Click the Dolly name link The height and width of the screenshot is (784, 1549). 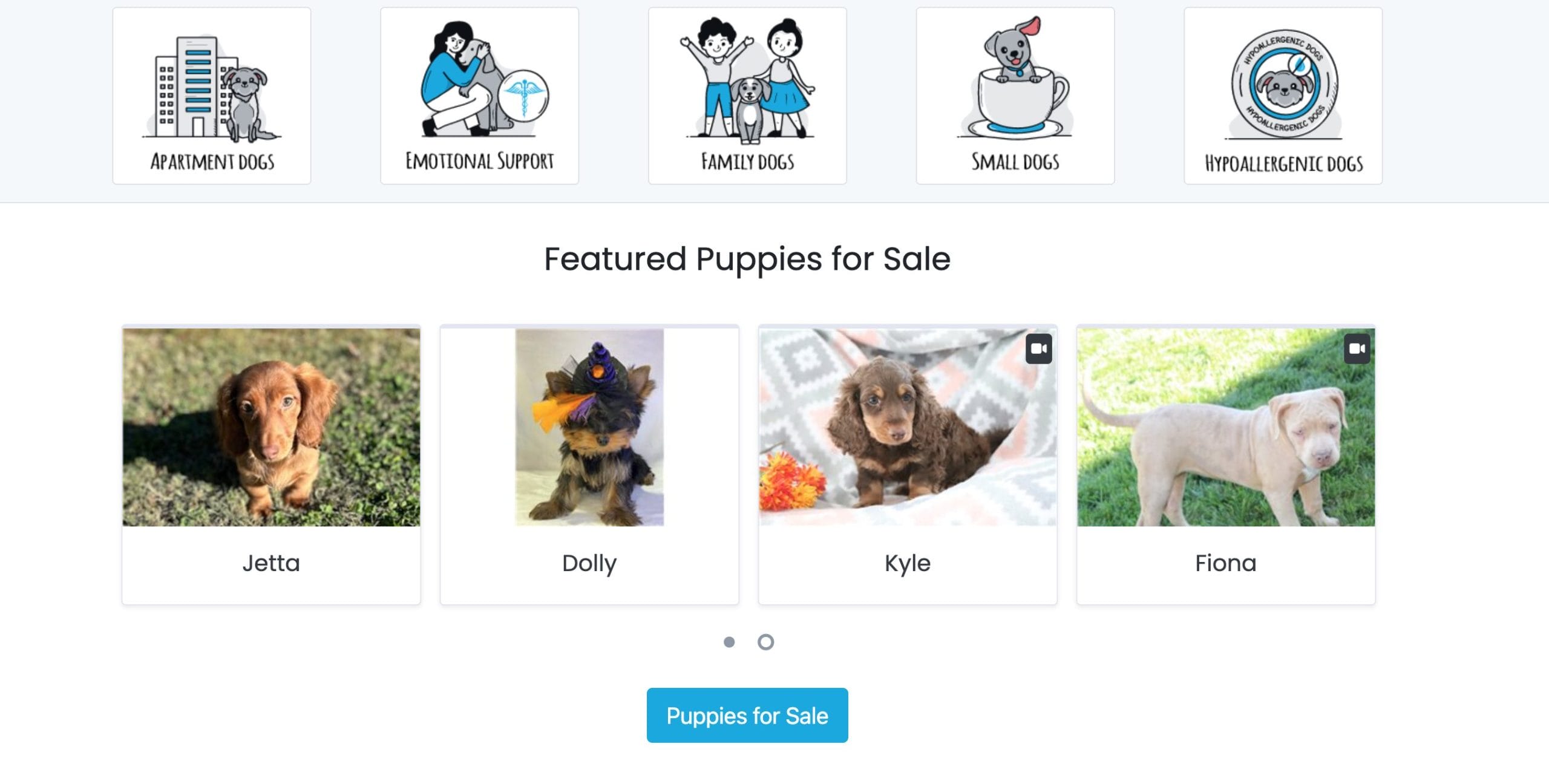tap(589, 563)
